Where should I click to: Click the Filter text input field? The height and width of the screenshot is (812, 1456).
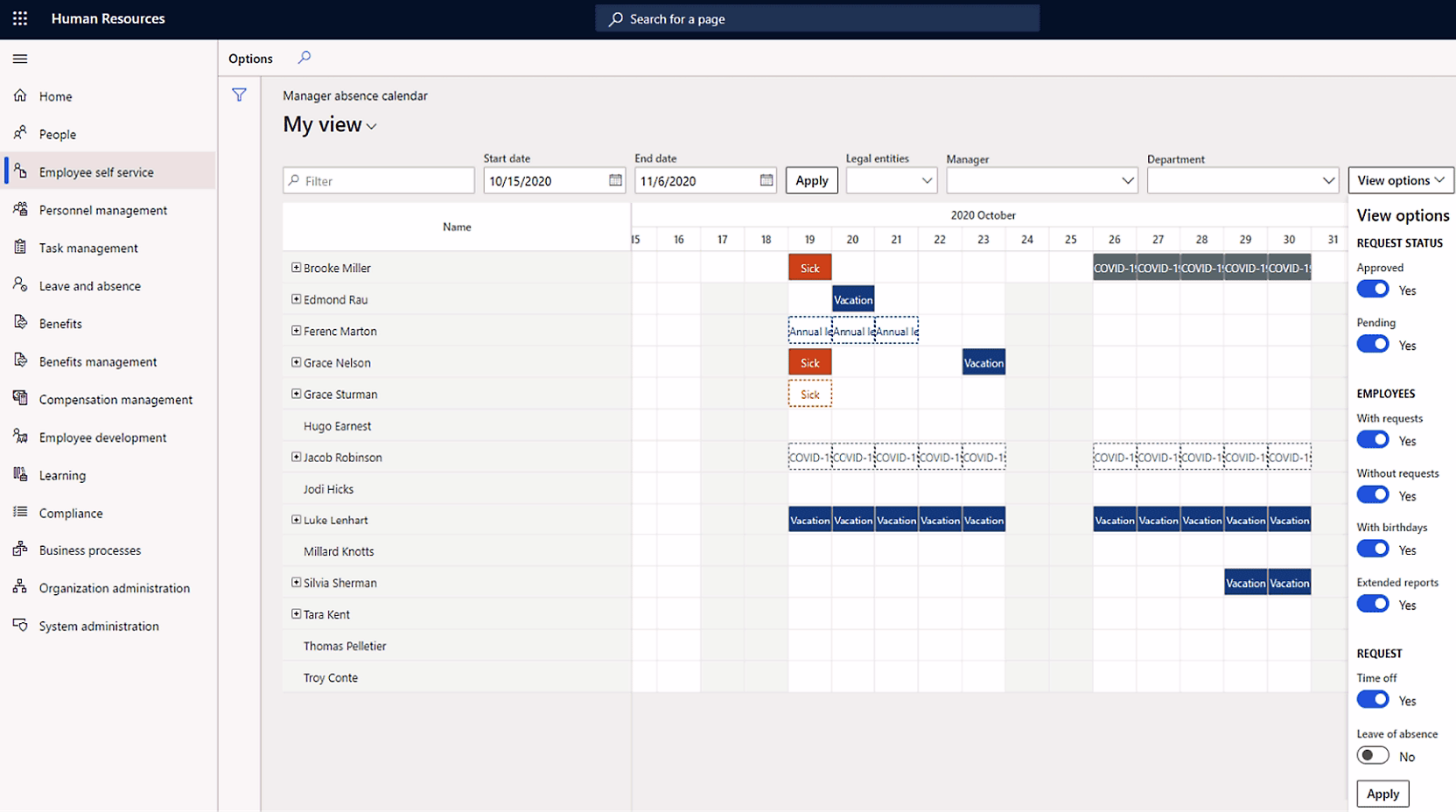click(x=385, y=181)
